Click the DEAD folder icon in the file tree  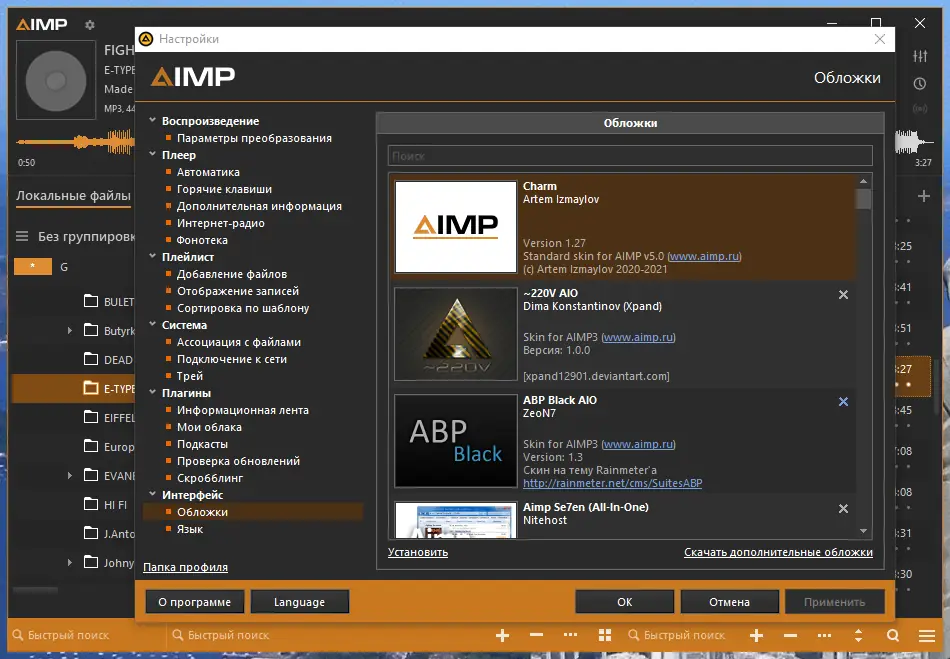coord(91,359)
